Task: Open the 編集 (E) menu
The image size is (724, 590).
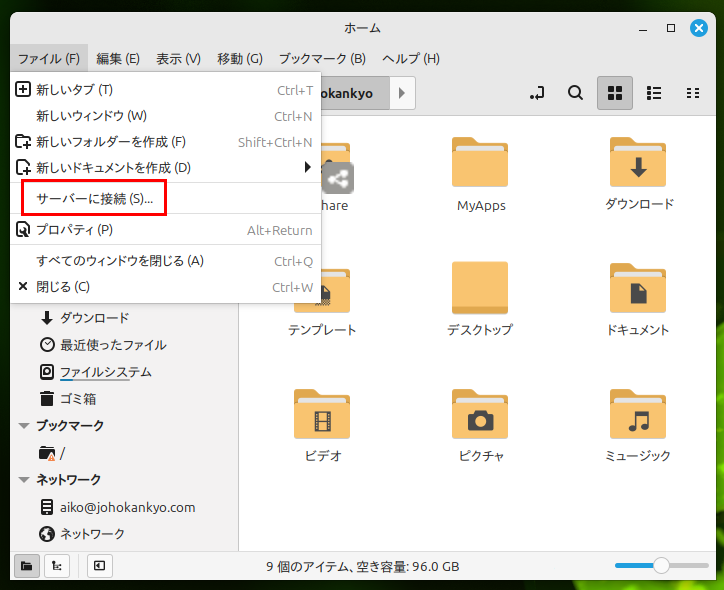Action: click(x=118, y=59)
